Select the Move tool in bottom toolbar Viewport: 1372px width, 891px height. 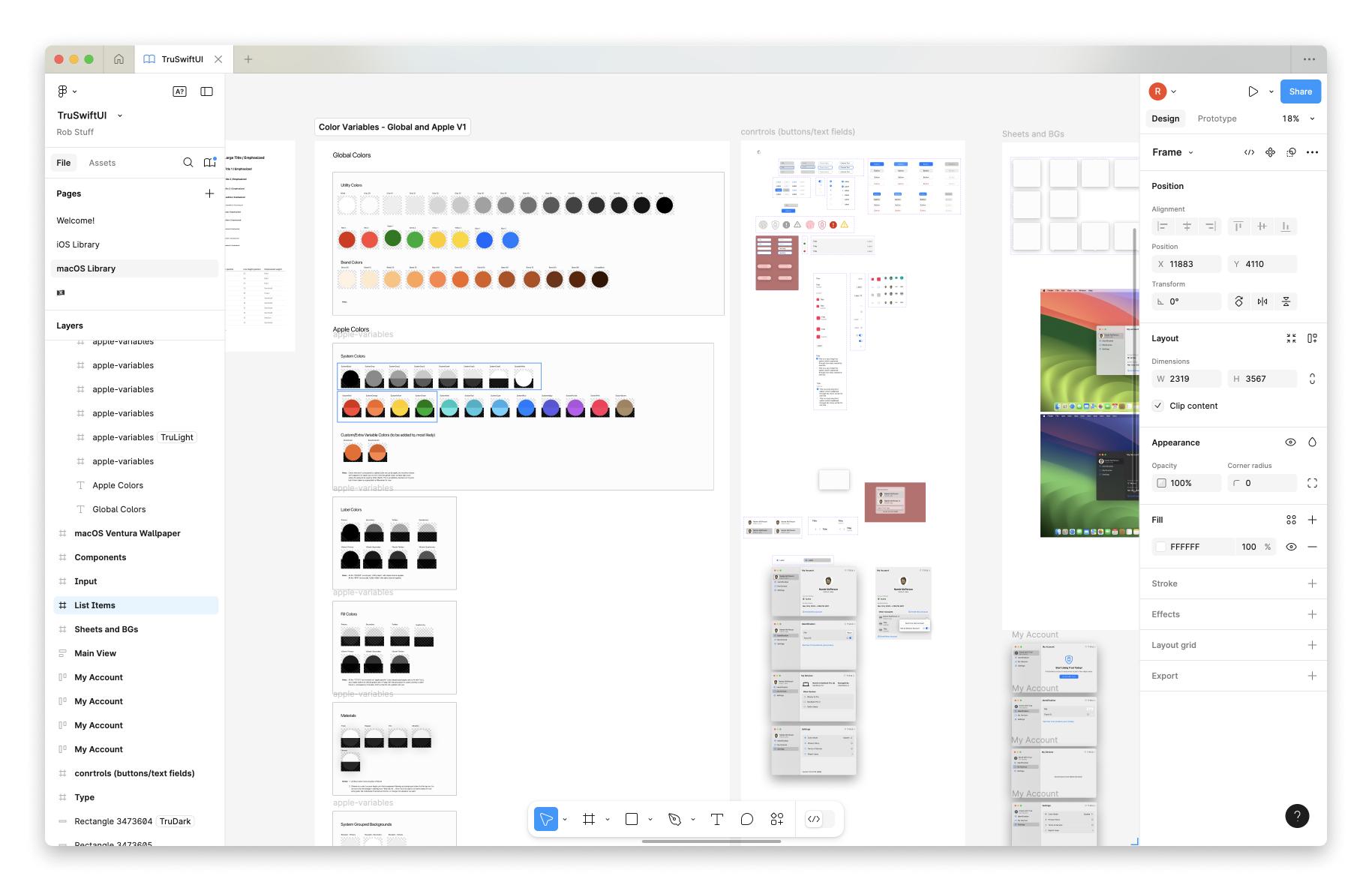click(x=546, y=819)
